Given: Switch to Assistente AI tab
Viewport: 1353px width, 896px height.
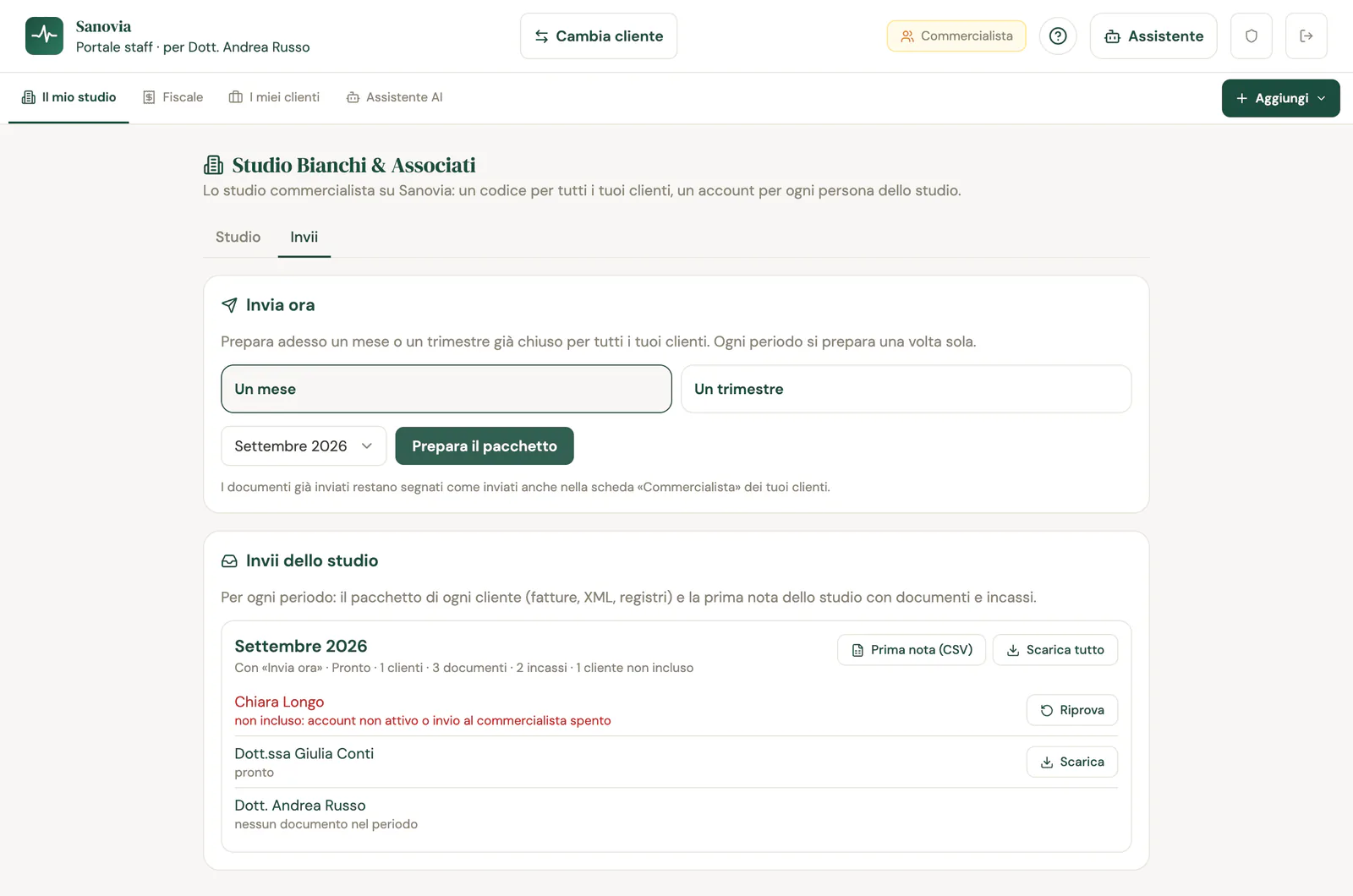Looking at the screenshot, I should (x=394, y=97).
